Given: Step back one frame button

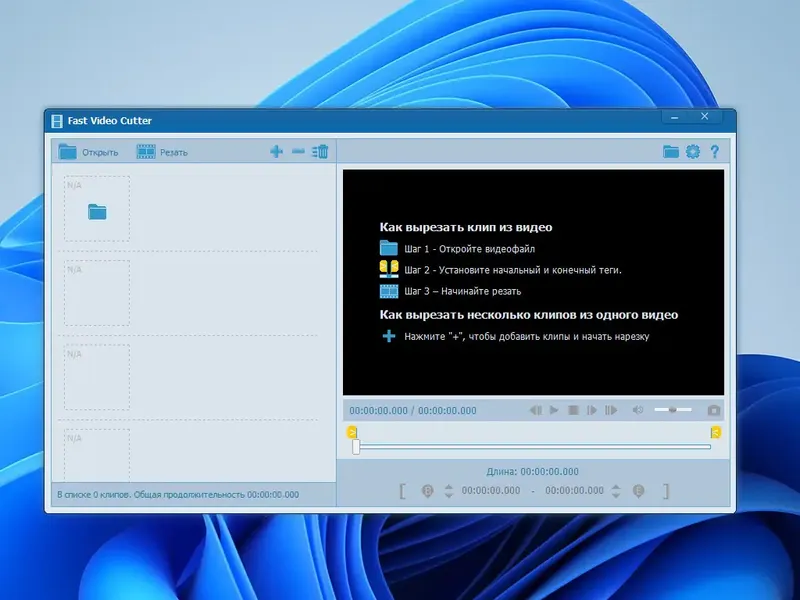Looking at the screenshot, I should [535, 410].
